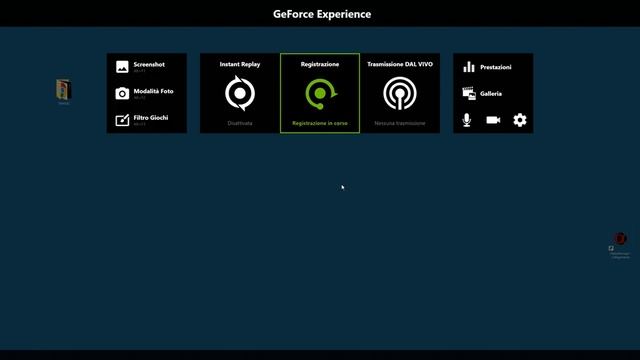Click the Instant Replay title
Screen dimensions: 640x360
(240, 64)
